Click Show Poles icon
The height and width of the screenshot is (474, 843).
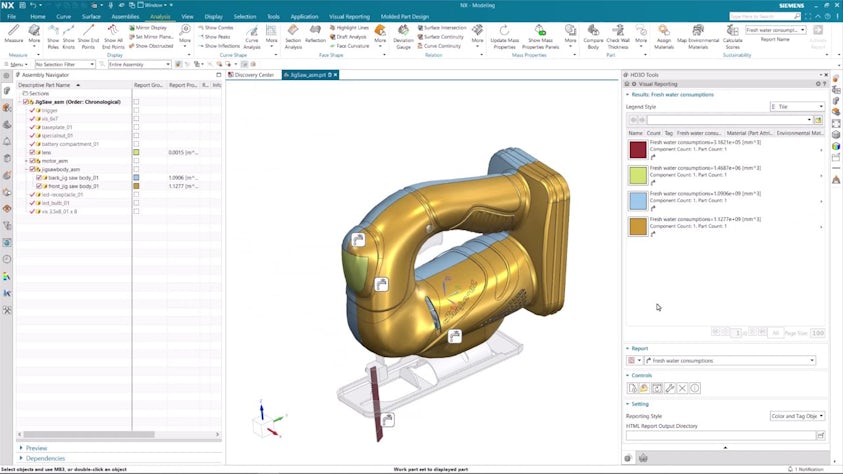[x=53, y=37]
